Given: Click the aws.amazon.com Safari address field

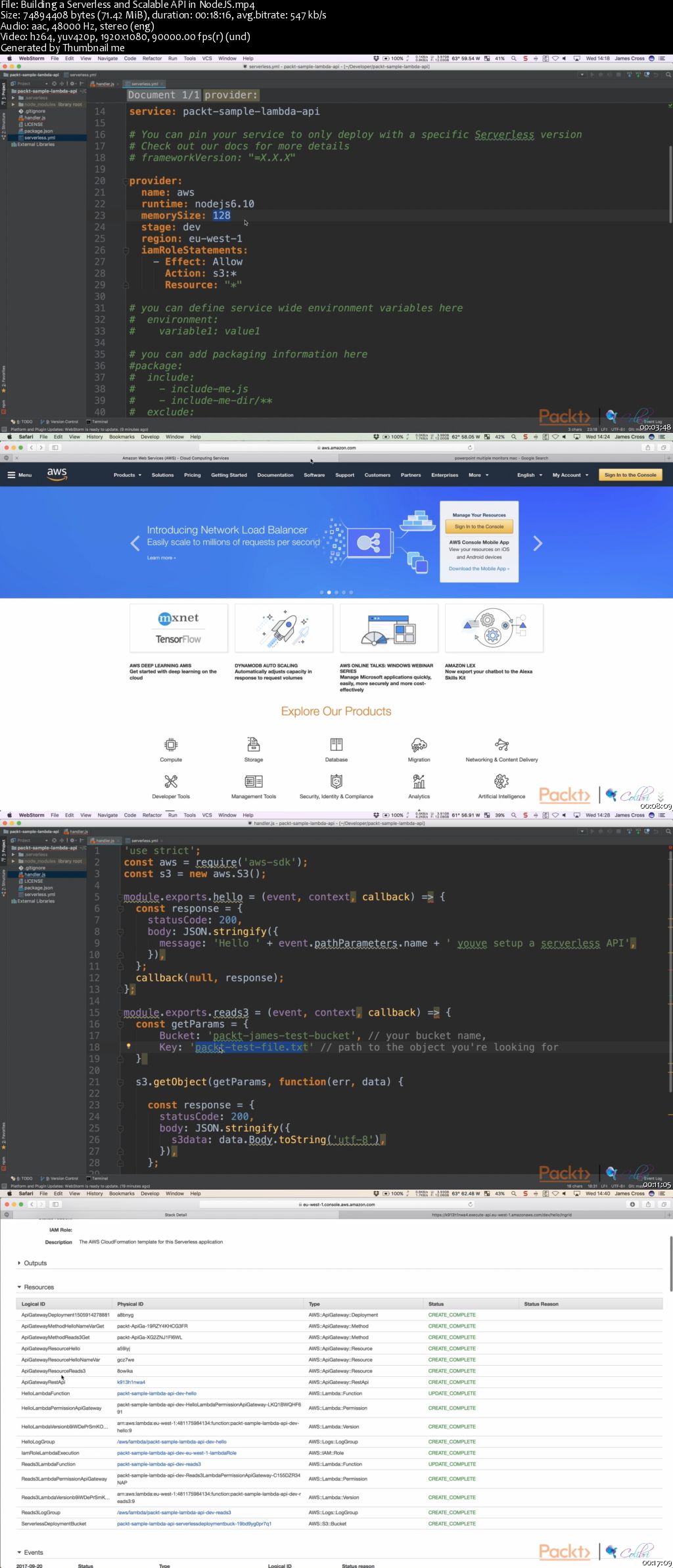Looking at the screenshot, I should tap(336, 447).
